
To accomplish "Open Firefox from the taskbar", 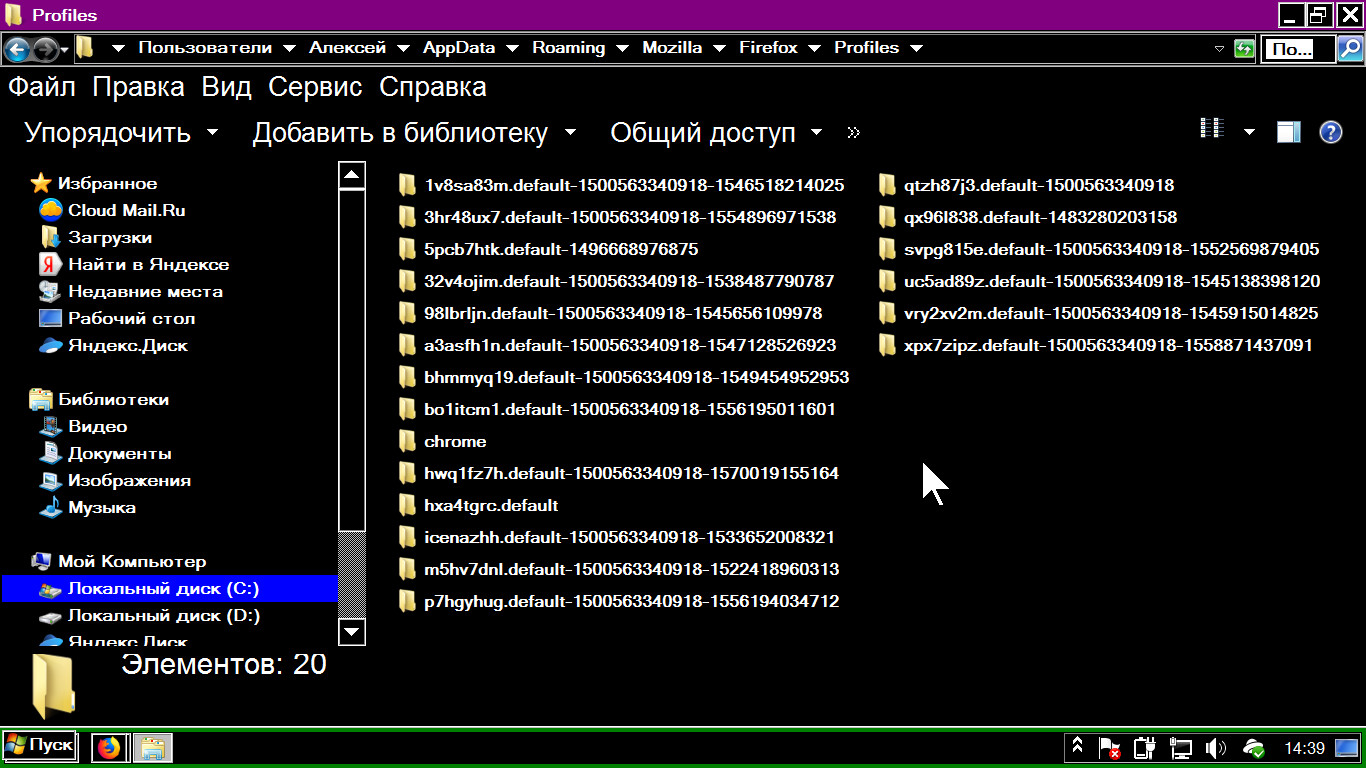I will [x=109, y=747].
